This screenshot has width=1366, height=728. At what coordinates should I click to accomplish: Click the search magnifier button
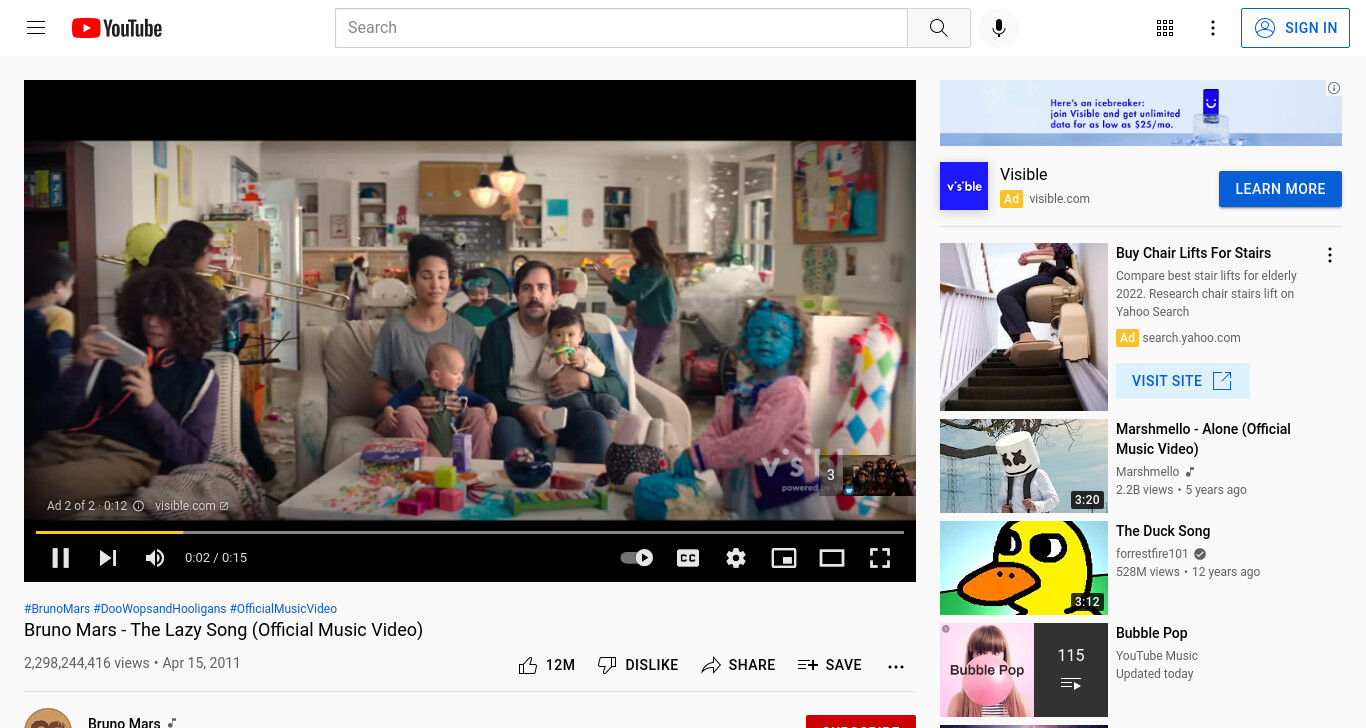[x=938, y=28]
